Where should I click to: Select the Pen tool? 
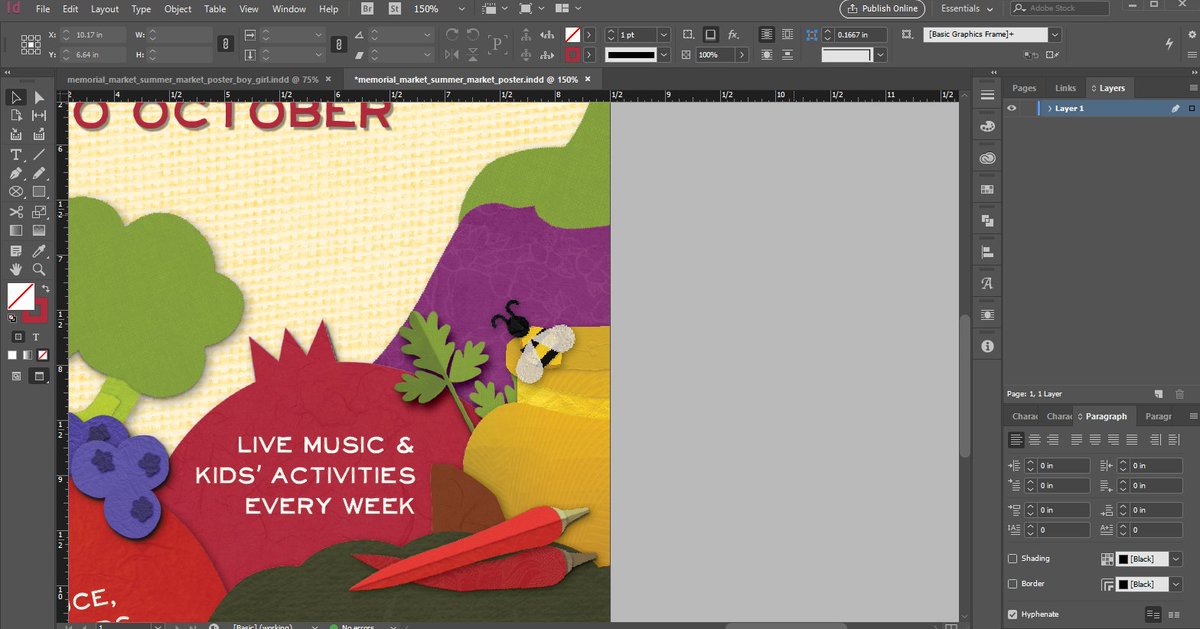coord(16,173)
